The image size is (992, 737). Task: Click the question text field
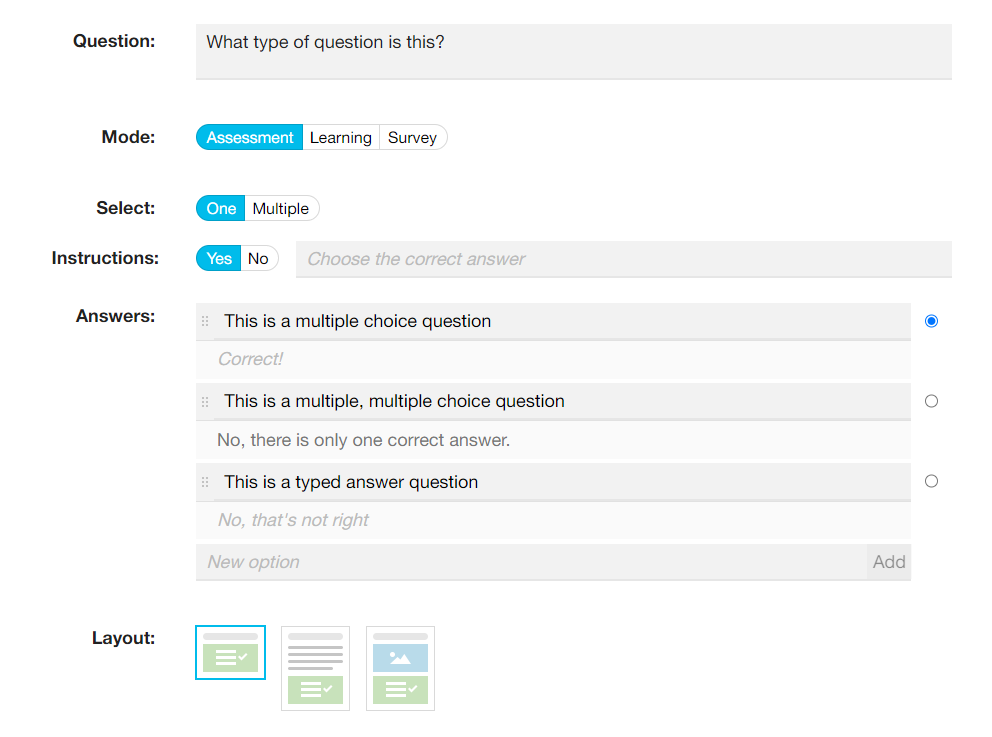click(574, 52)
